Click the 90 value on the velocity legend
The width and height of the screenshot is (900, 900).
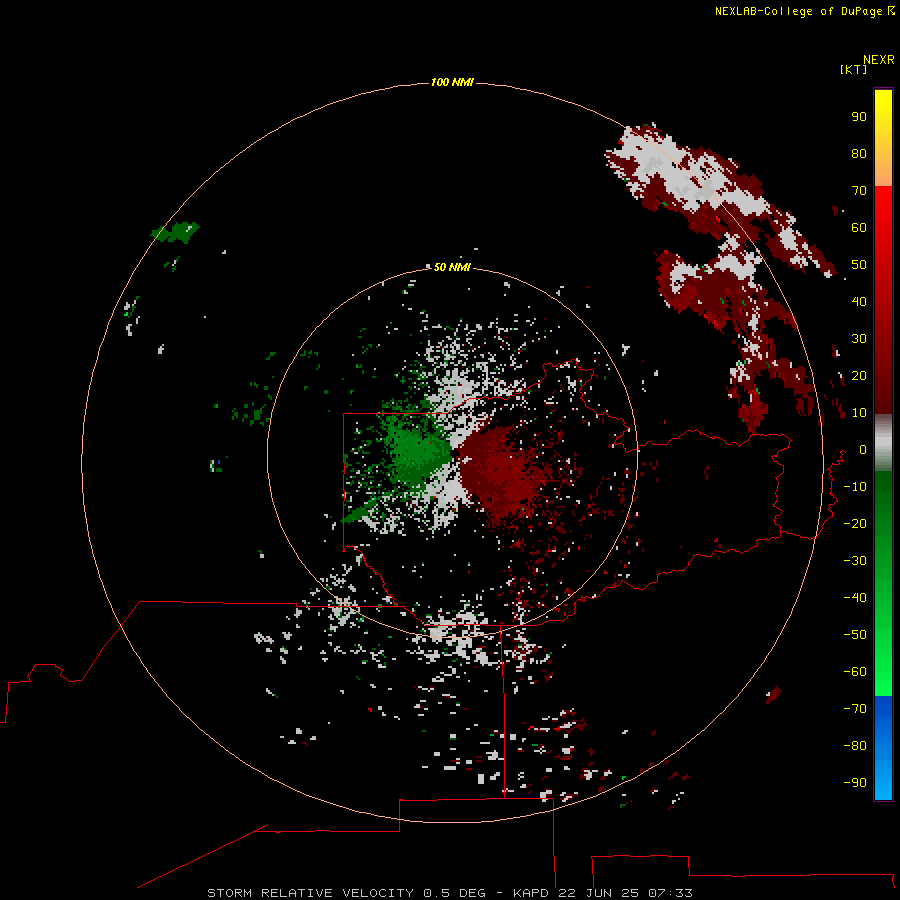point(859,117)
